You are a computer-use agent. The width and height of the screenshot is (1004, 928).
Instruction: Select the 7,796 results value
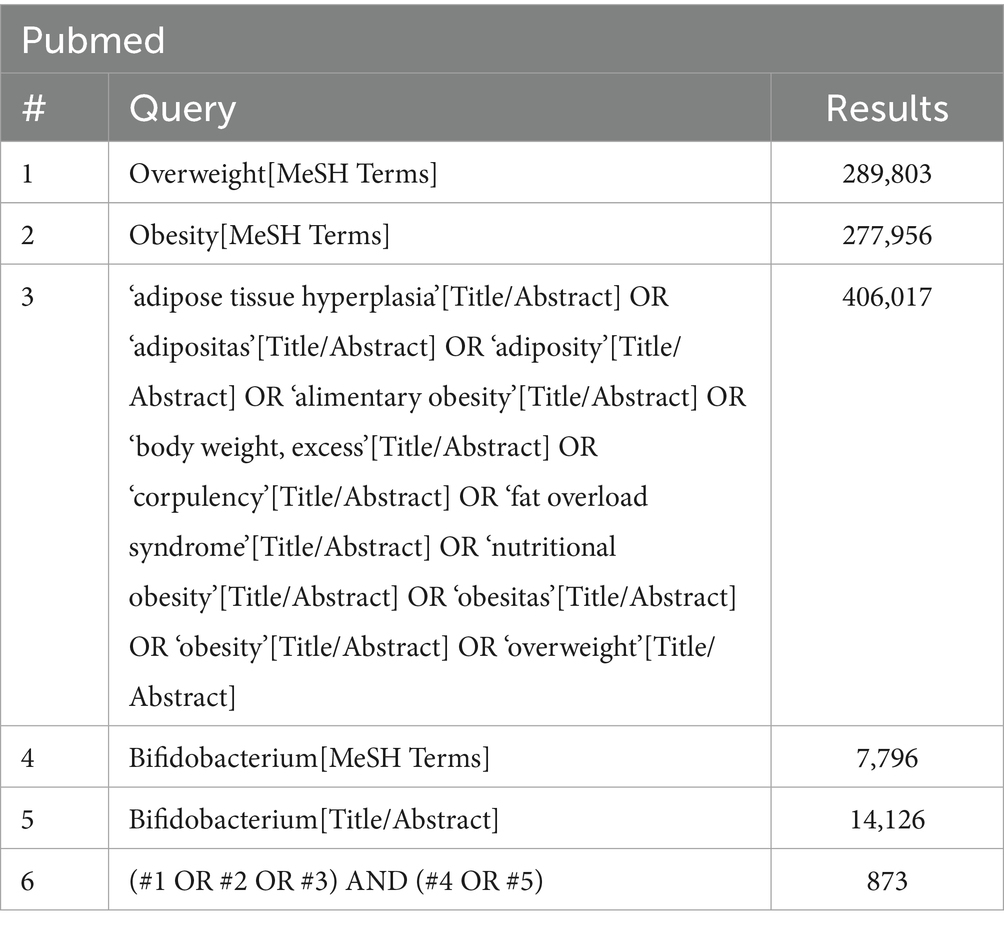click(x=886, y=759)
